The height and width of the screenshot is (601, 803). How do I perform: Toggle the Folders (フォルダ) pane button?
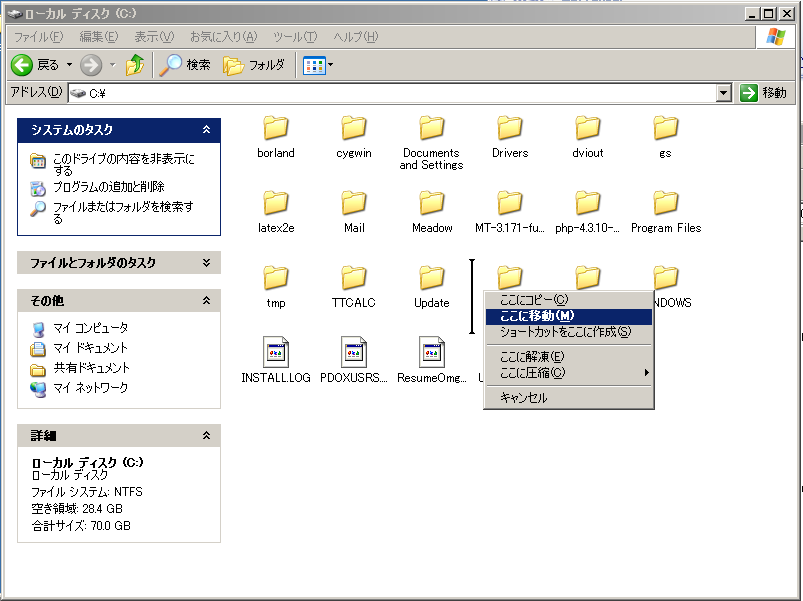(x=254, y=65)
